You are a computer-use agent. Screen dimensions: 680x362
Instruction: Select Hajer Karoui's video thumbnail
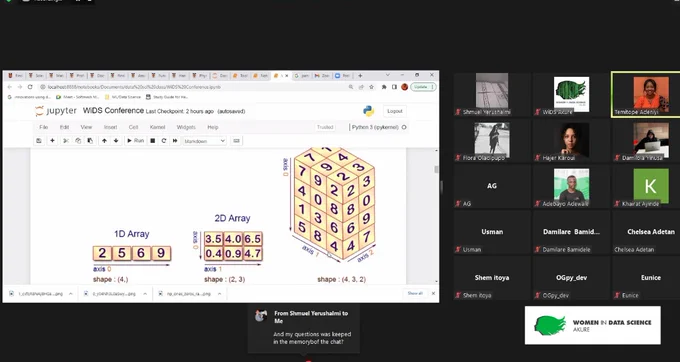pos(571,140)
